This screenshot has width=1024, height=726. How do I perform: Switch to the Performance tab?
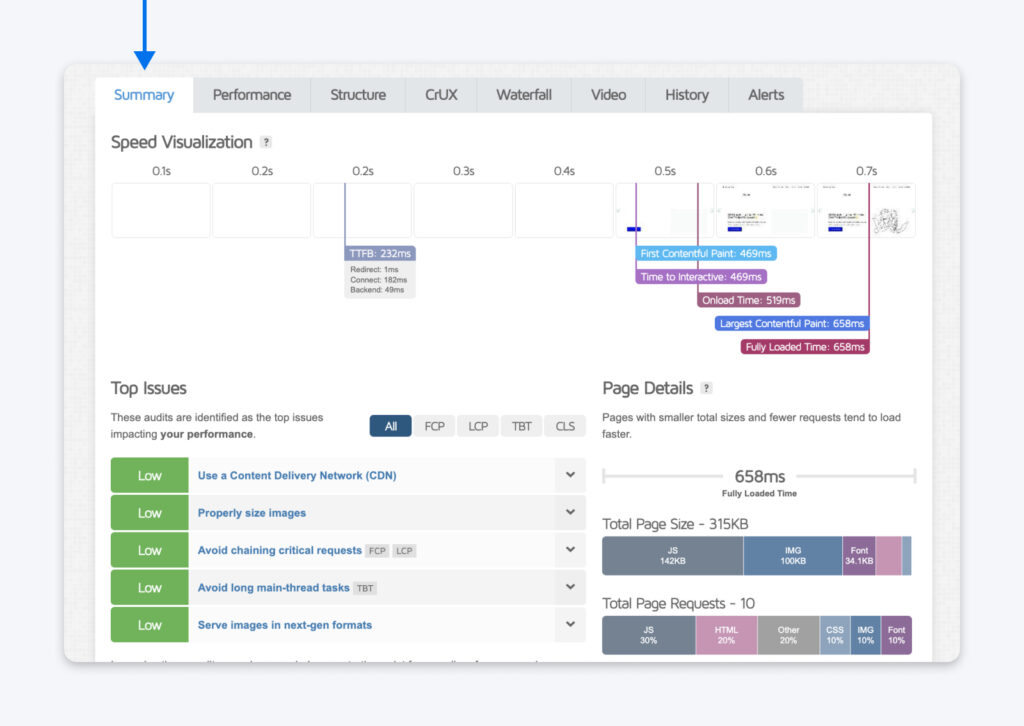click(x=252, y=95)
